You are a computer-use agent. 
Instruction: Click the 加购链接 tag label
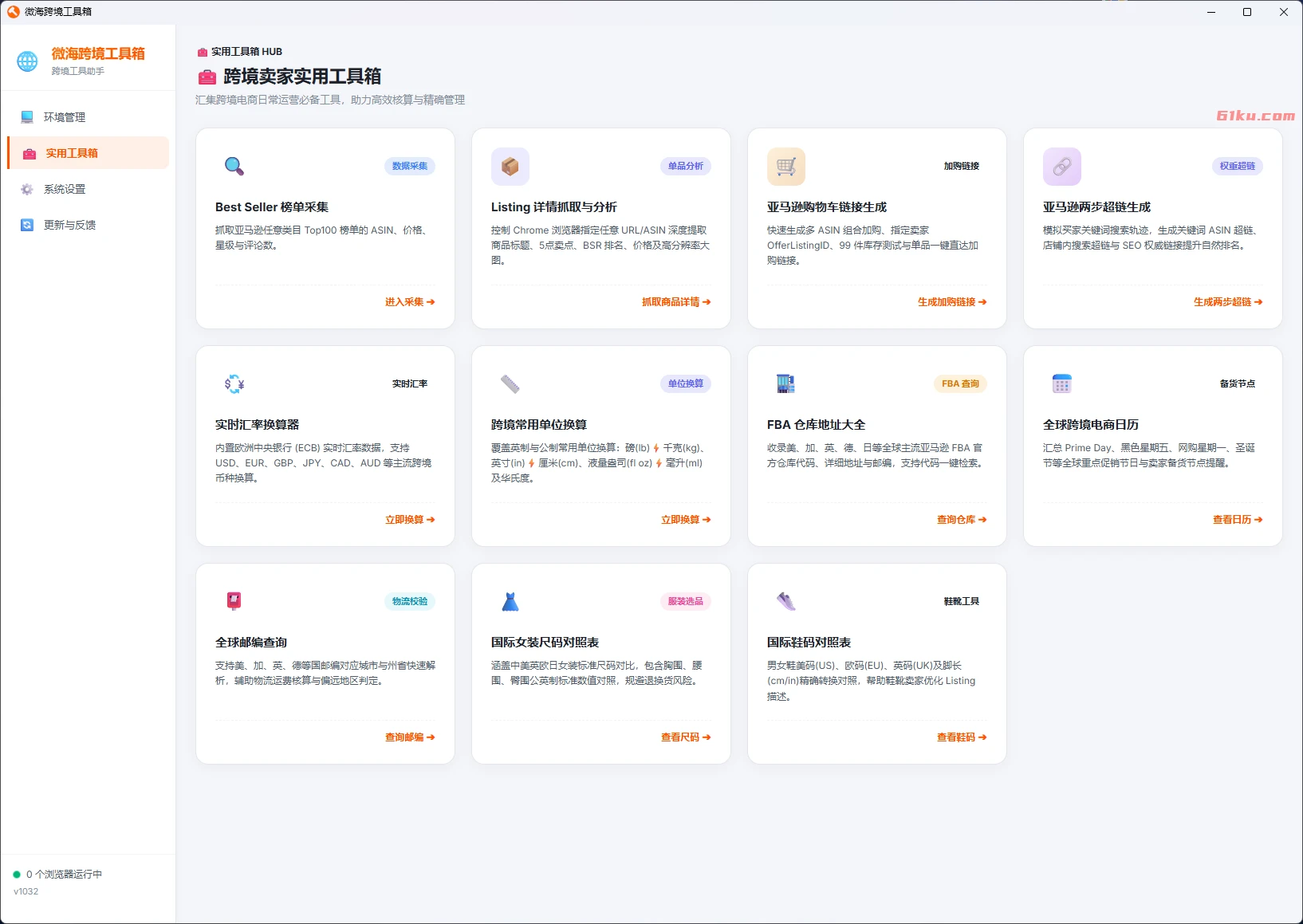coord(962,167)
